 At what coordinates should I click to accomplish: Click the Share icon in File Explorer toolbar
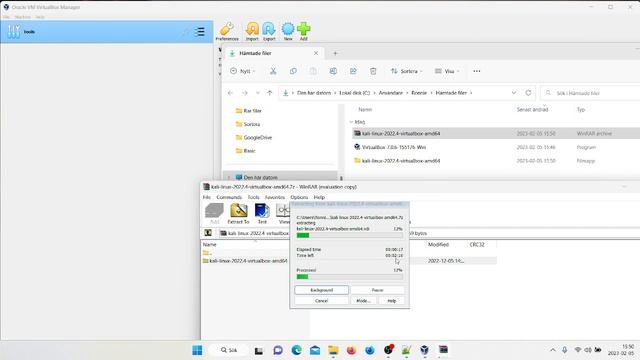(x=353, y=71)
